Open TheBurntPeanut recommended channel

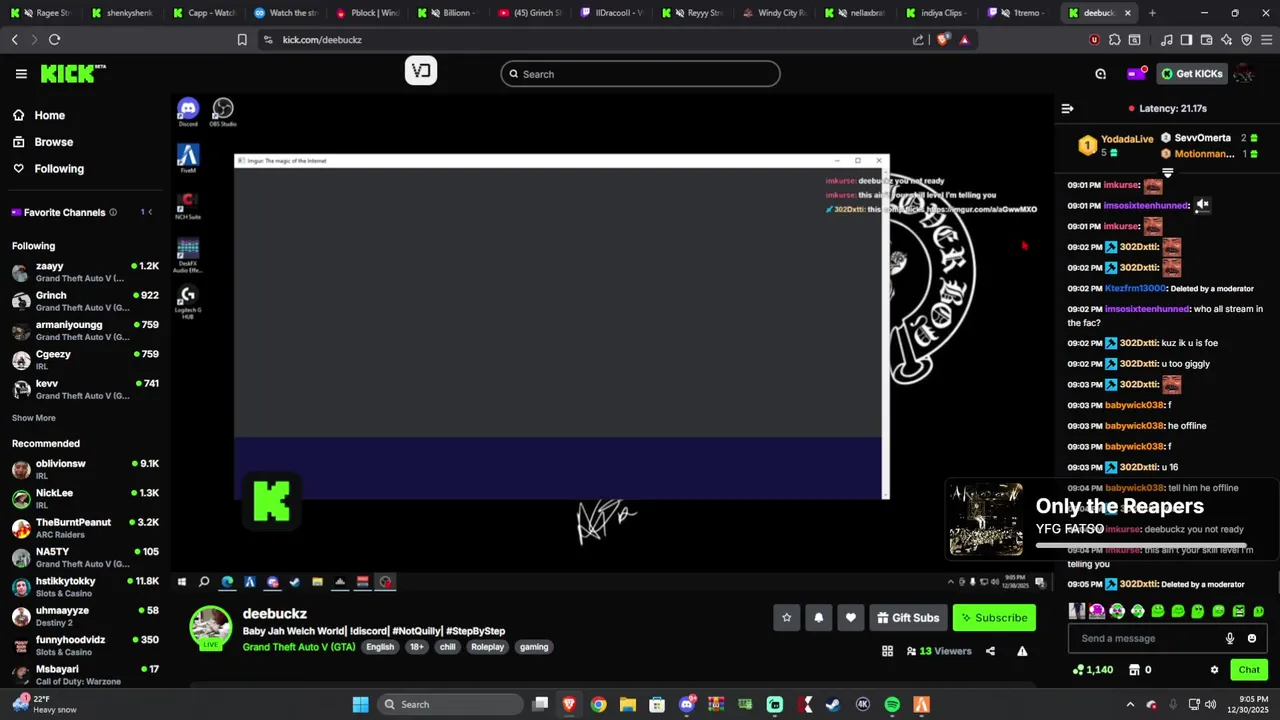point(85,528)
